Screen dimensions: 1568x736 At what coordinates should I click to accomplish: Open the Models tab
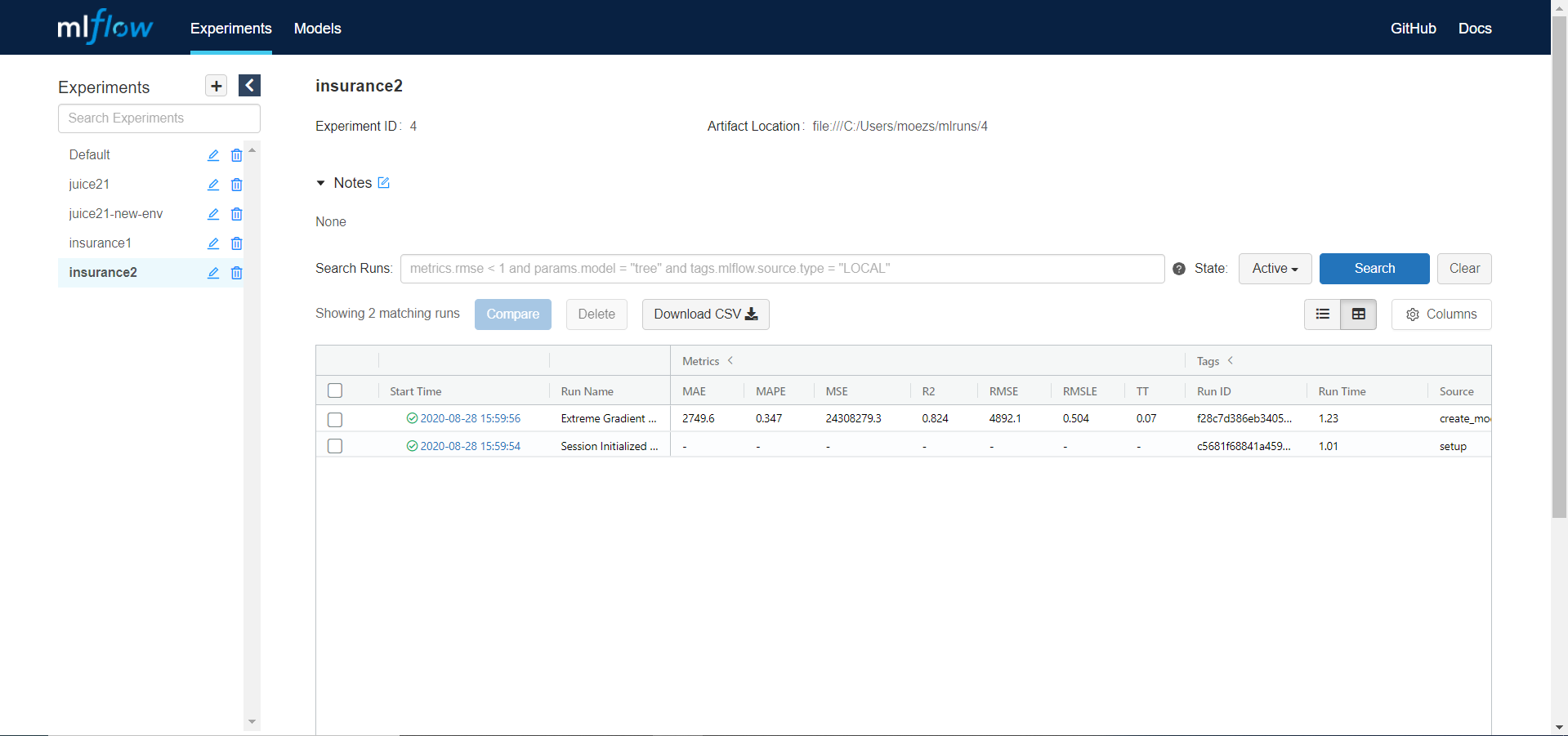click(317, 29)
